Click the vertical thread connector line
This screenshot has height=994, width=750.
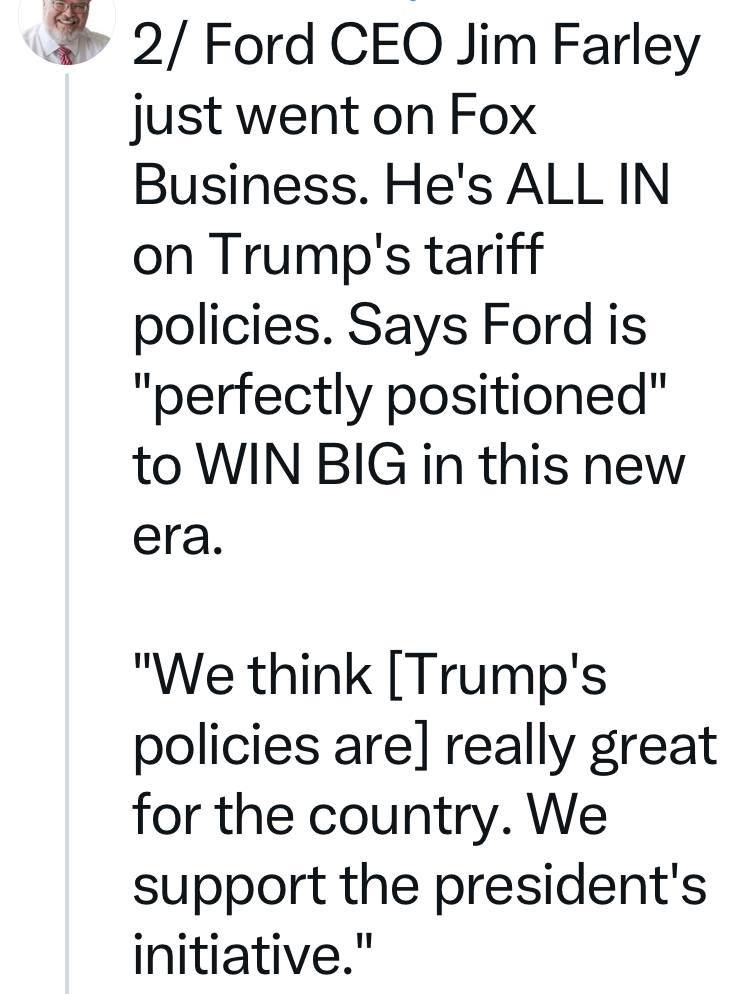(x=67, y=533)
